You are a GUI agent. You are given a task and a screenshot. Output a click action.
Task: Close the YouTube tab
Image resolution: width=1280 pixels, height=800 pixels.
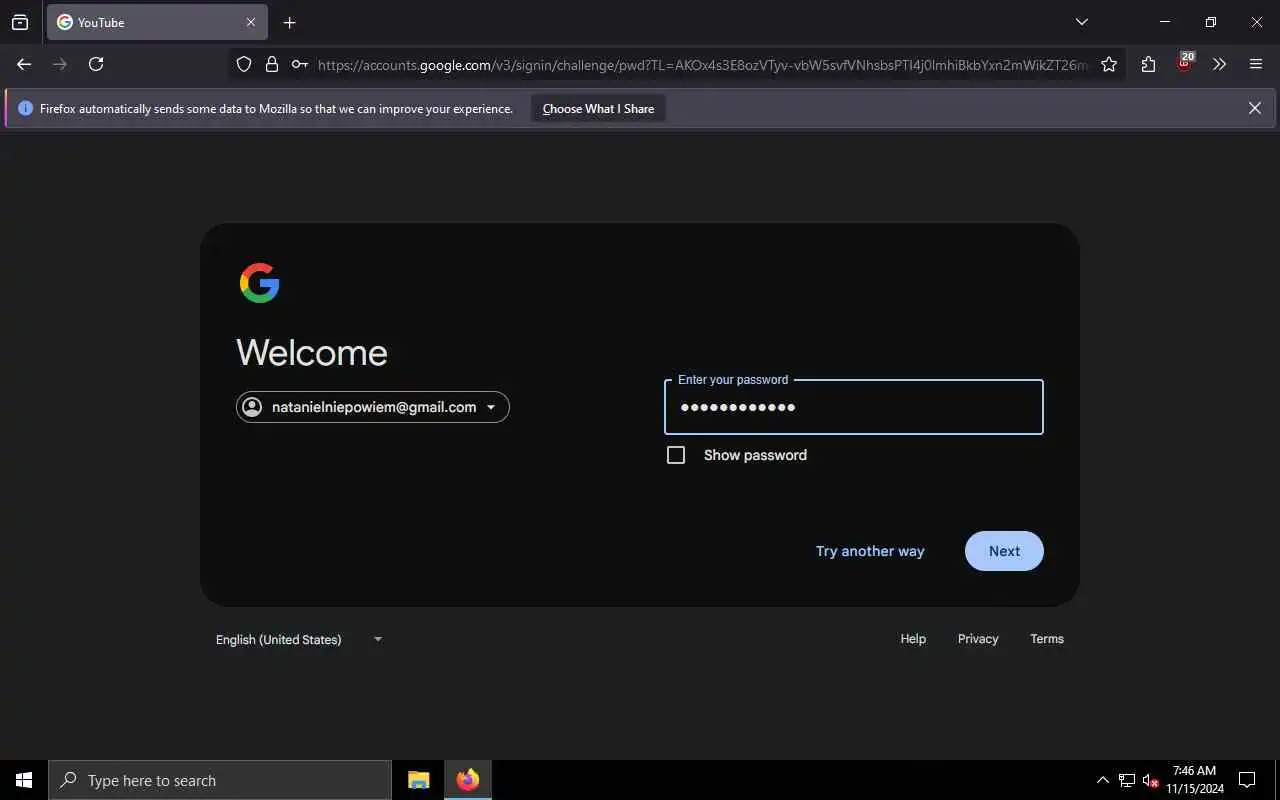click(251, 22)
